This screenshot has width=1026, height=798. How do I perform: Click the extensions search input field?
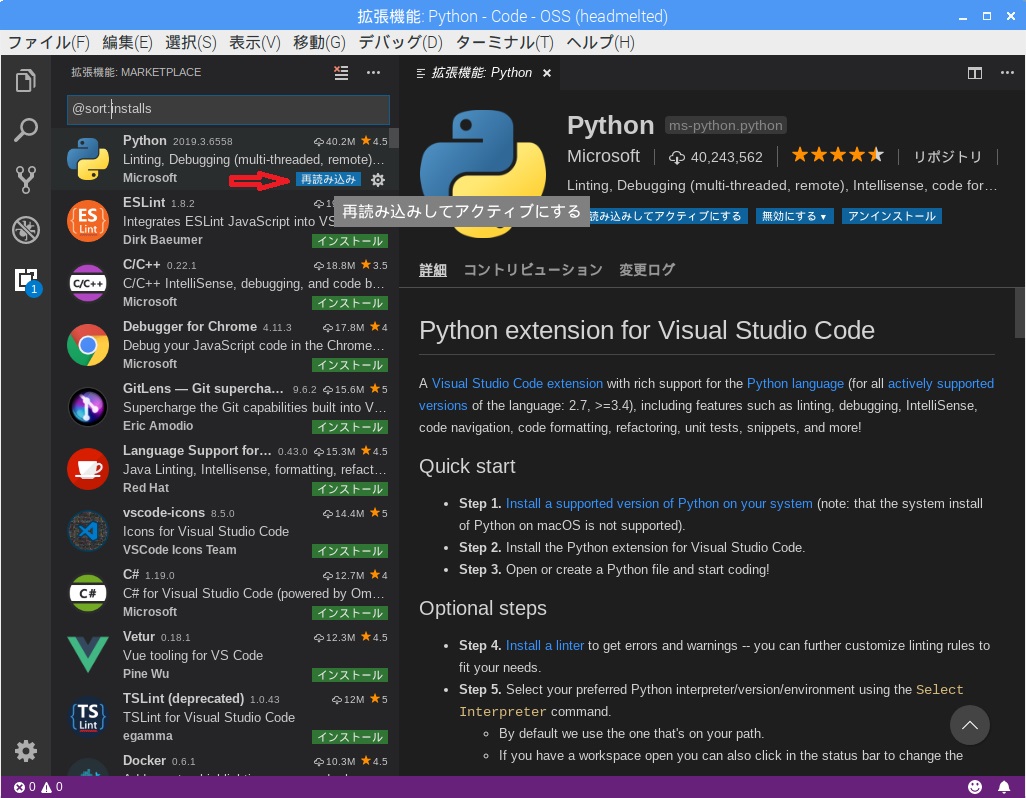coord(228,109)
